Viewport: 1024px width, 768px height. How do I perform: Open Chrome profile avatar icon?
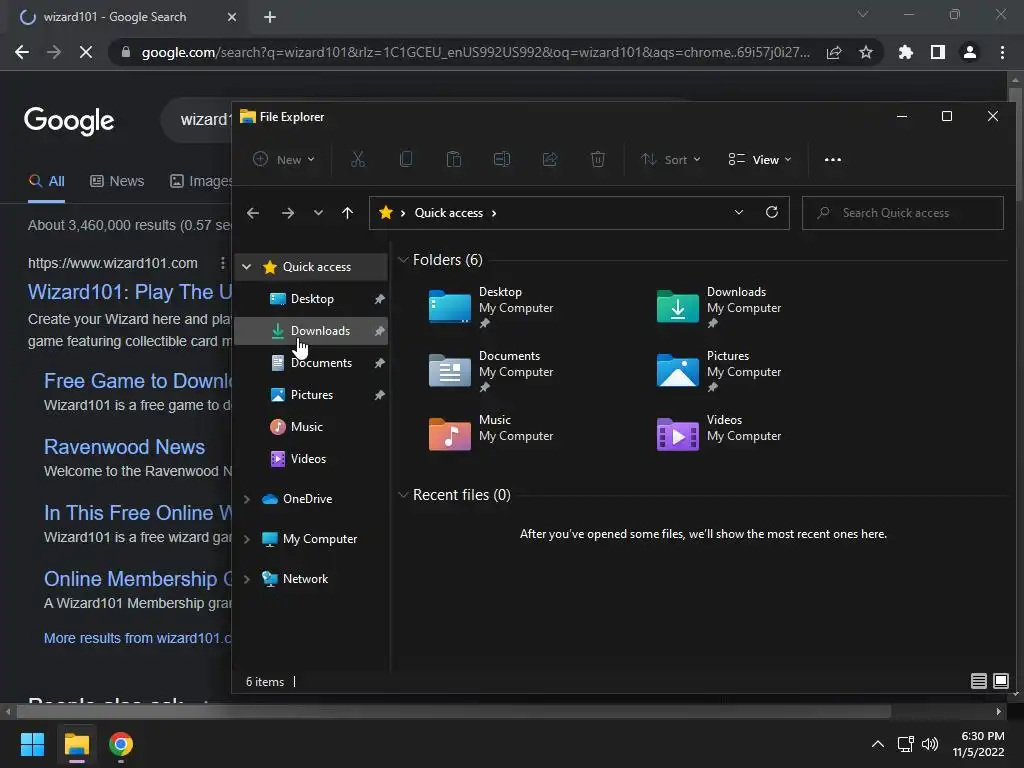[x=970, y=52]
